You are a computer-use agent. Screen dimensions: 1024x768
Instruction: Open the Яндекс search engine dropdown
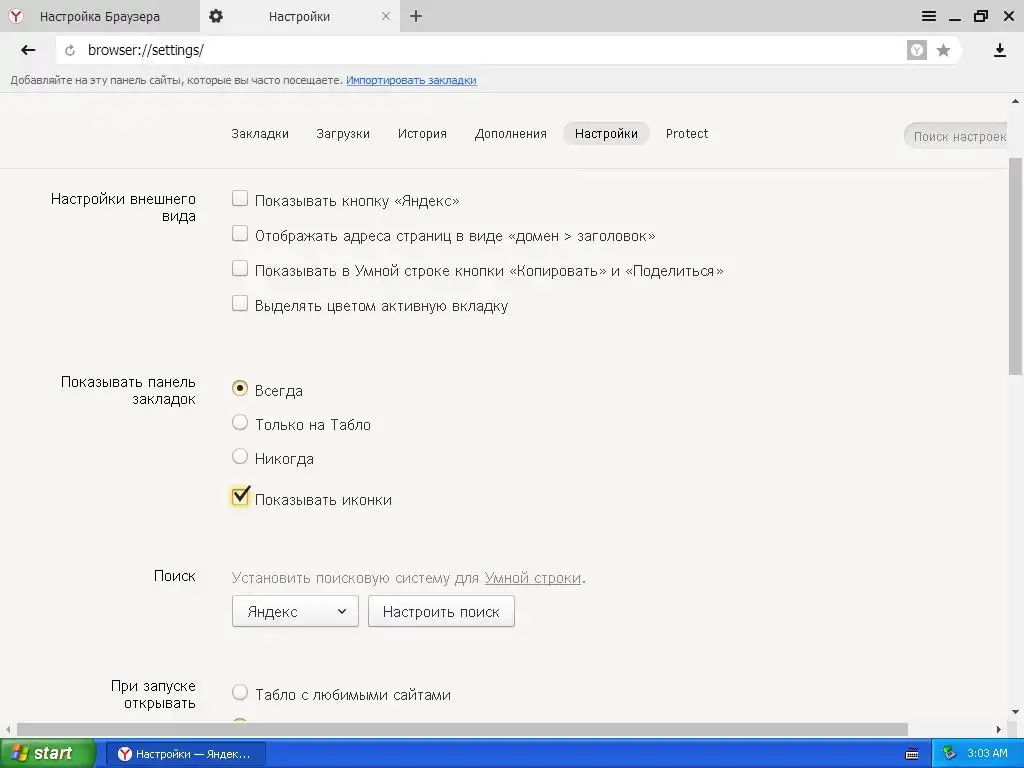295,611
